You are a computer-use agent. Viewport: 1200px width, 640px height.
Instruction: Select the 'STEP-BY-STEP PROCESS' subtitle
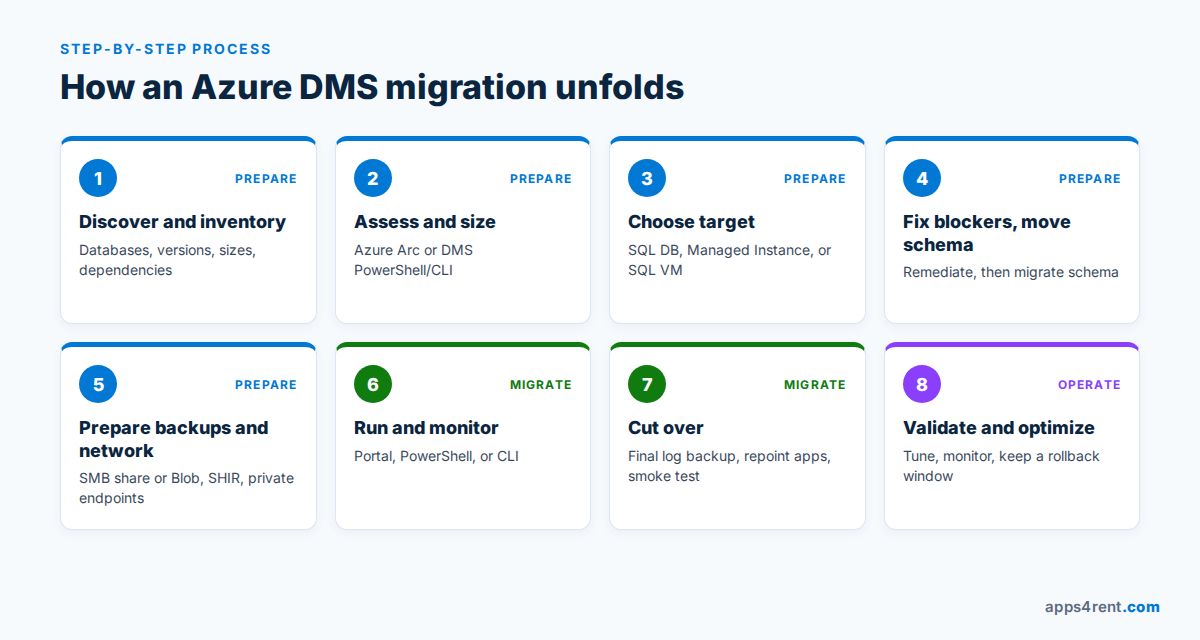165,49
